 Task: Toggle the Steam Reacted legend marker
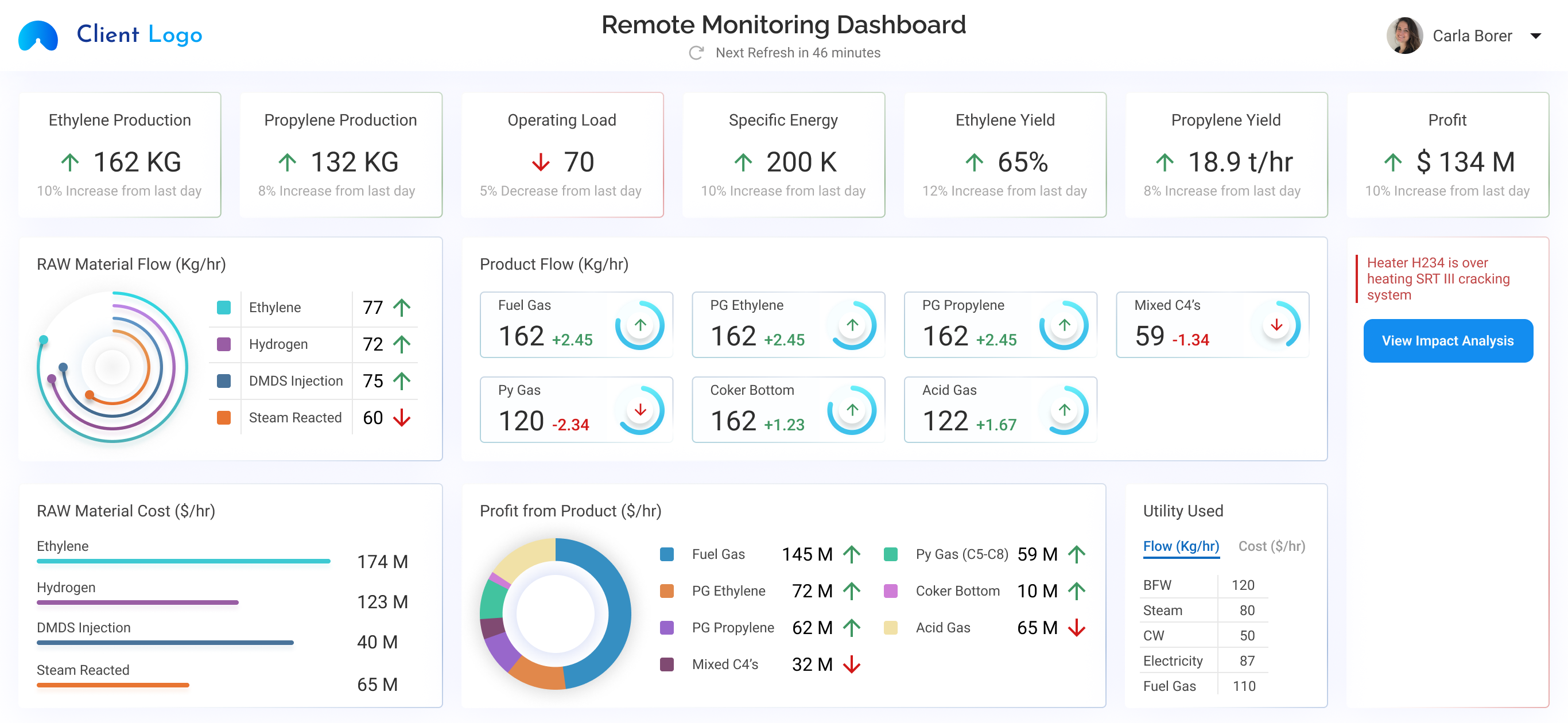[224, 418]
